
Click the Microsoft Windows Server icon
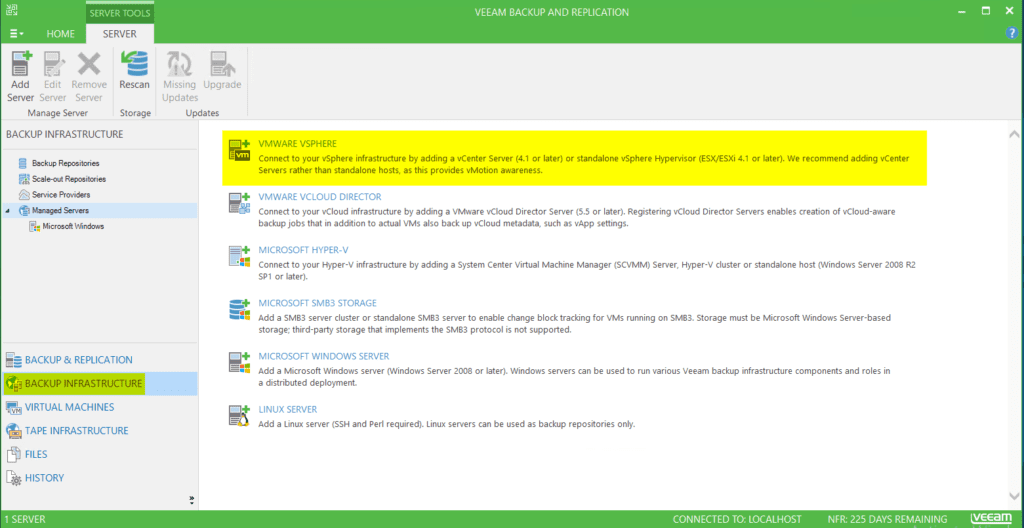pyautogui.click(x=239, y=362)
